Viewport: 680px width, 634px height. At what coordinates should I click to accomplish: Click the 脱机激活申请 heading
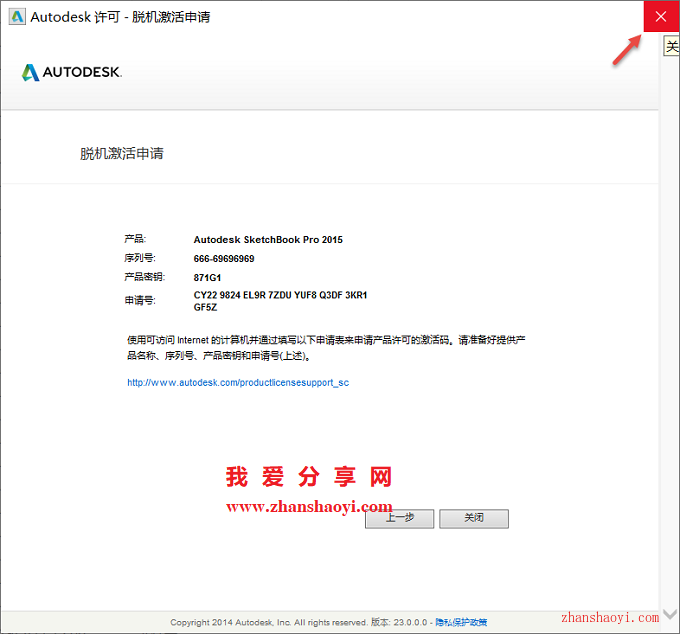(x=122, y=154)
